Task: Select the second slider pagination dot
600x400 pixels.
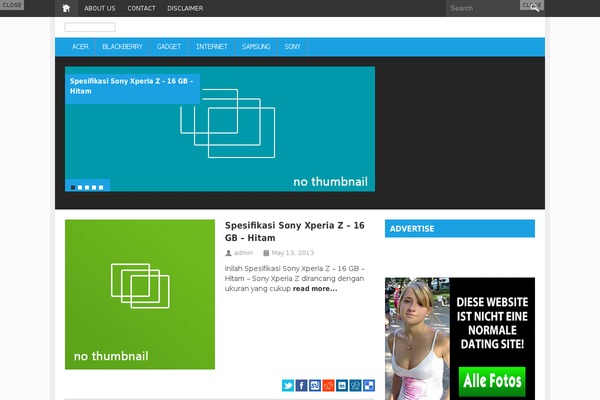Action: tap(80, 187)
